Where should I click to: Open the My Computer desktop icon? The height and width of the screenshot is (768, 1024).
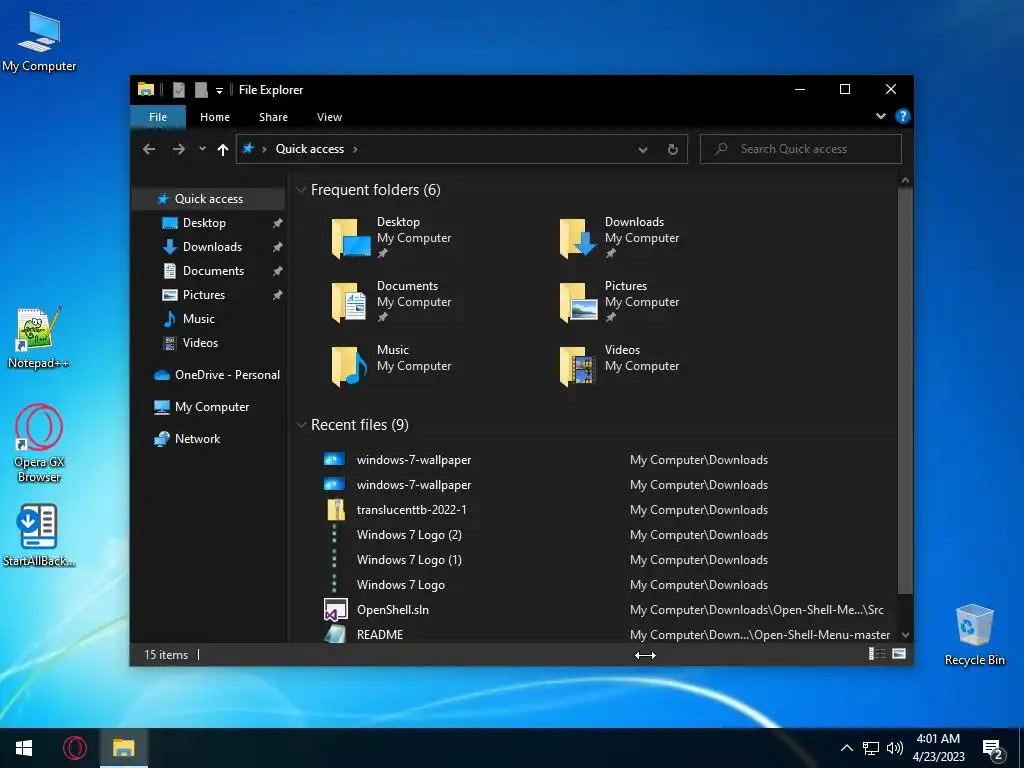39,42
